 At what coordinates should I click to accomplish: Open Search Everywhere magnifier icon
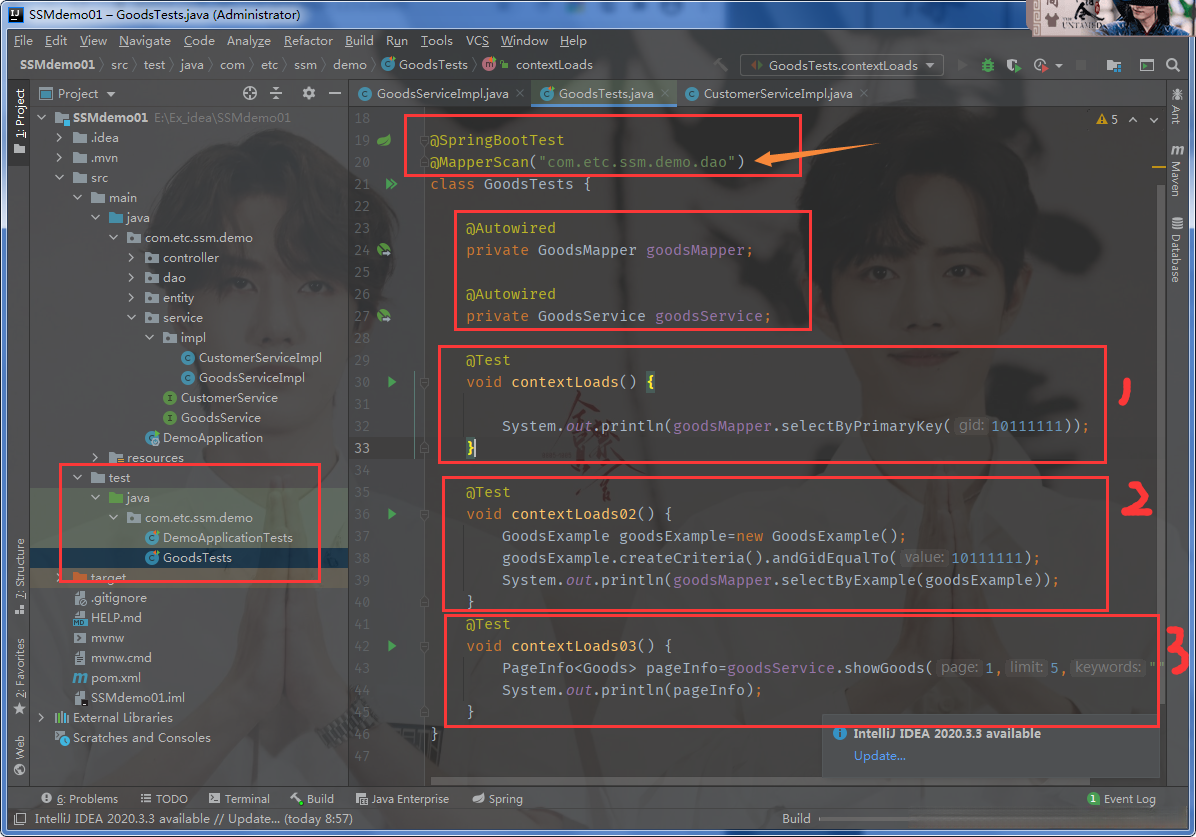pos(1173,65)
